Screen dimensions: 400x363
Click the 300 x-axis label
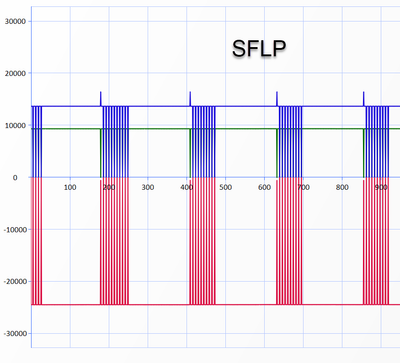pos(148,187)
